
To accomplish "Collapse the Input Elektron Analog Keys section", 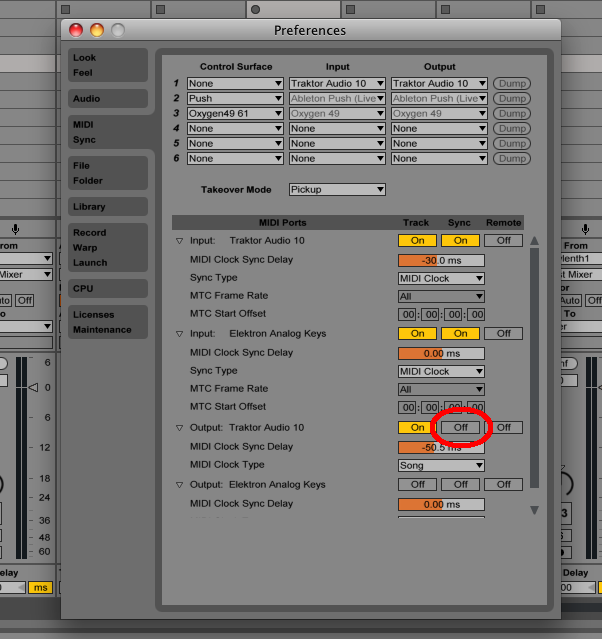I will pyautogui.click(x=180, y=334).
